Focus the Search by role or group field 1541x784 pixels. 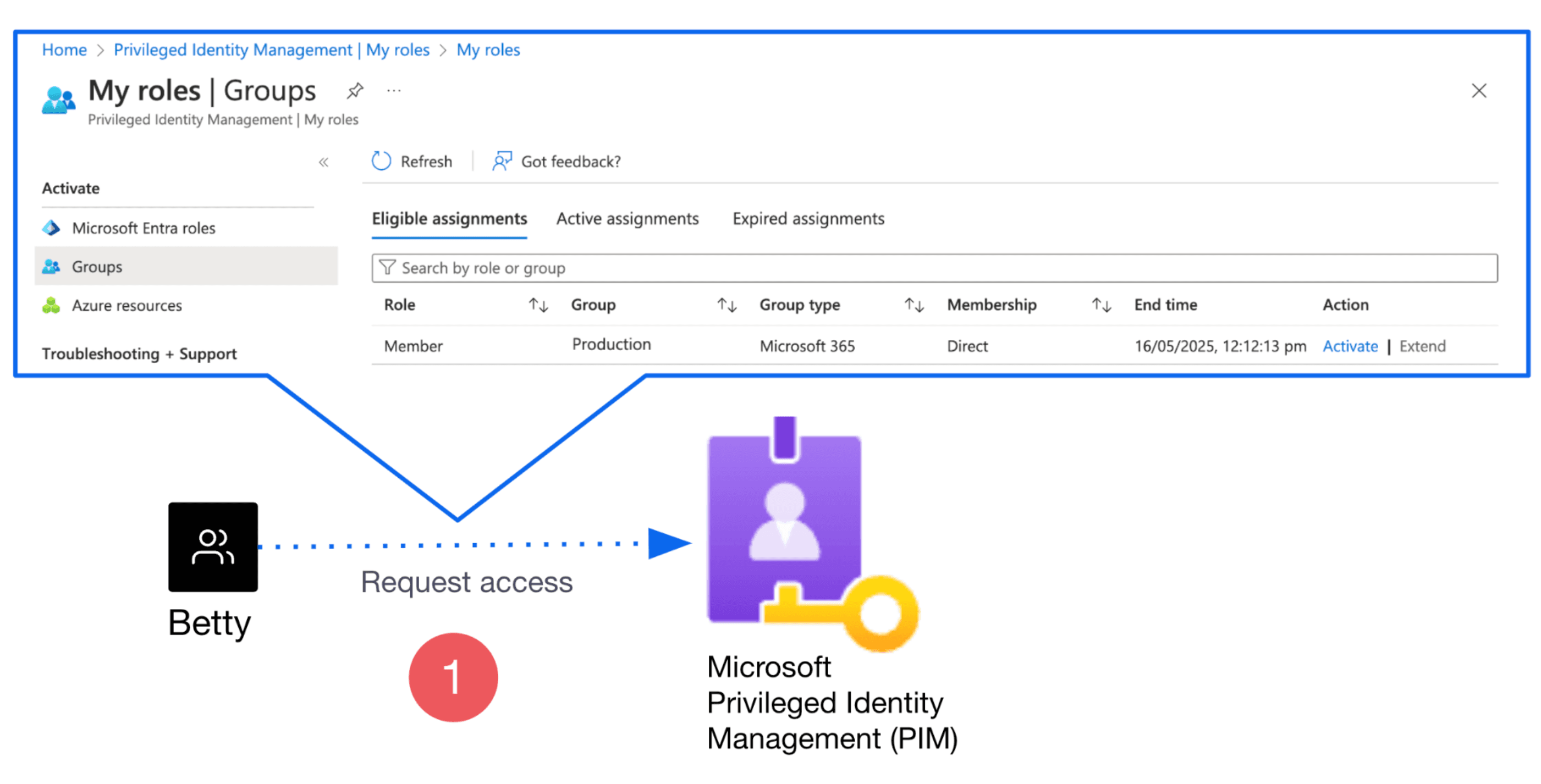point(934,268)
